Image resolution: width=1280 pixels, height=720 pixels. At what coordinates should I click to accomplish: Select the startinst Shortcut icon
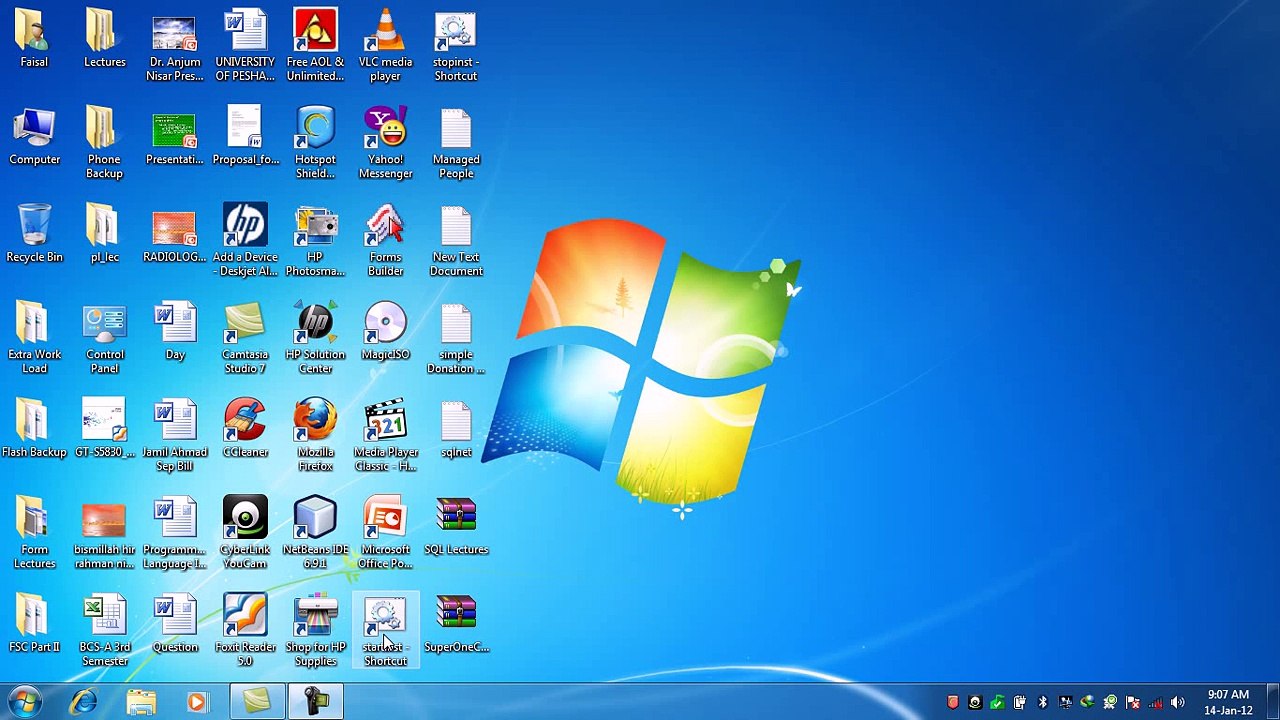[385, 631]
